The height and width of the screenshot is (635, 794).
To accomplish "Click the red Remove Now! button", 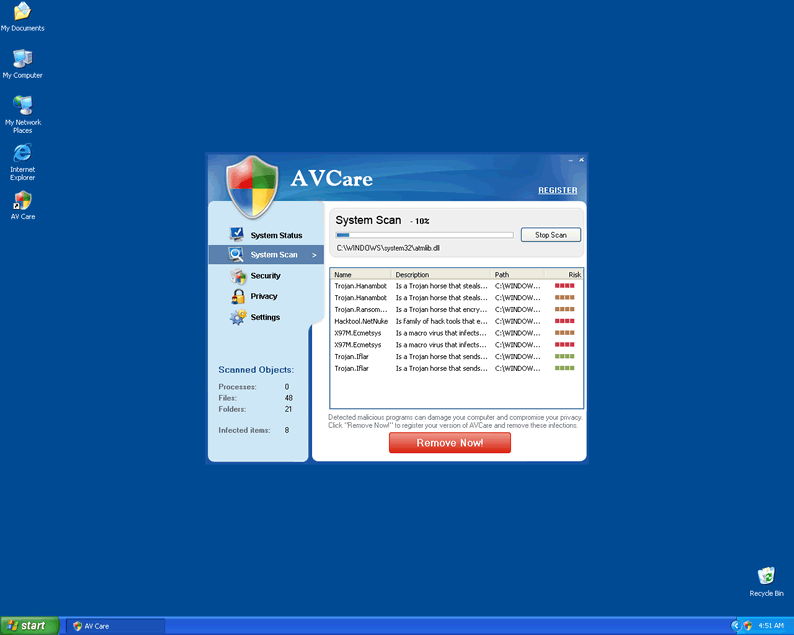I will tap(449, 443).
